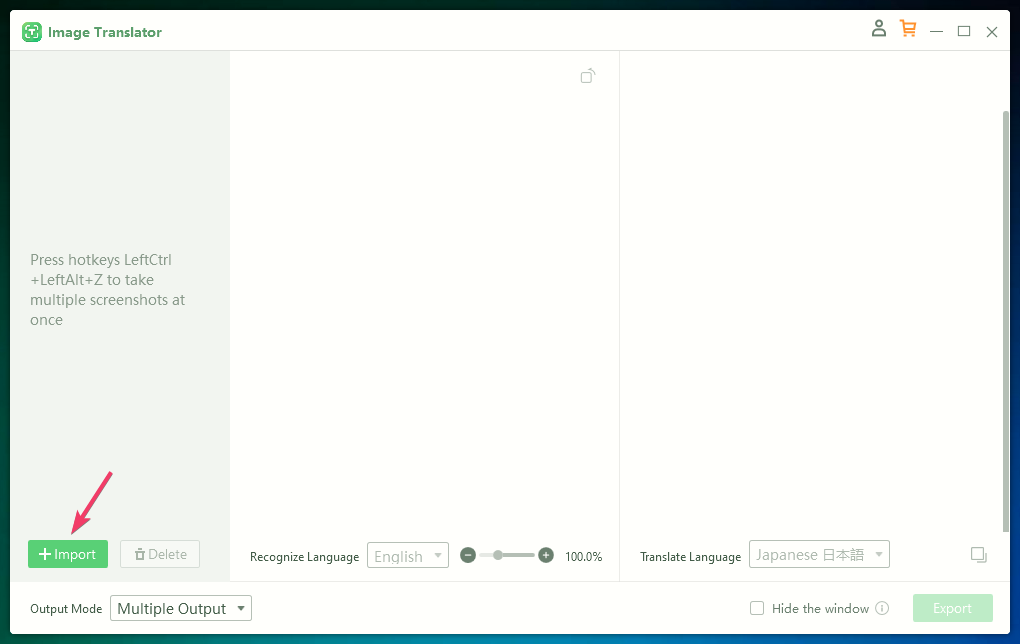The height and width of the screenshot is (644, 1020).
Task: Click the vertical scrollbar on the right
Action: pos(1006,322)
